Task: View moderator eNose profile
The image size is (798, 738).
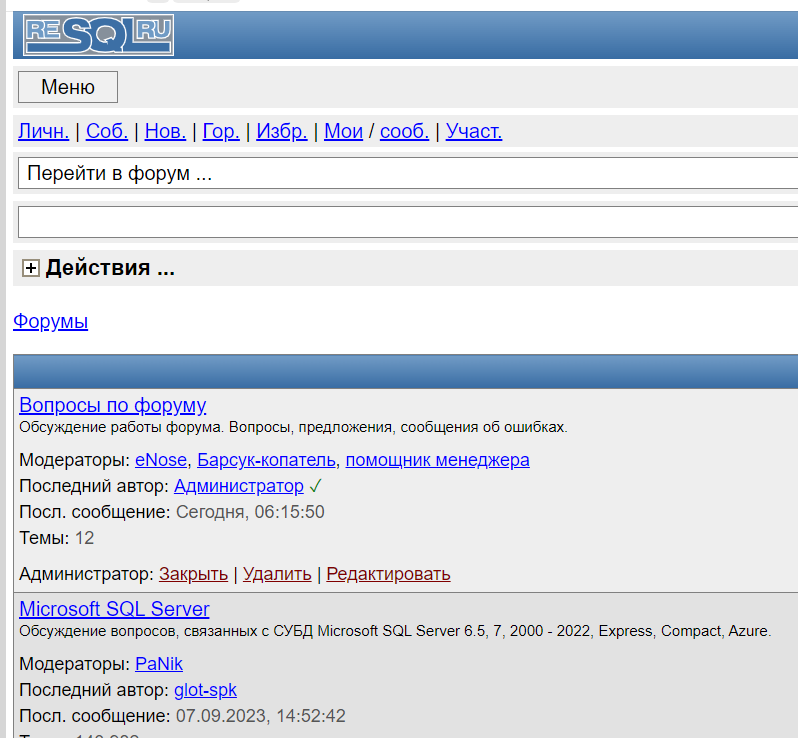Action: click(161, 460)
